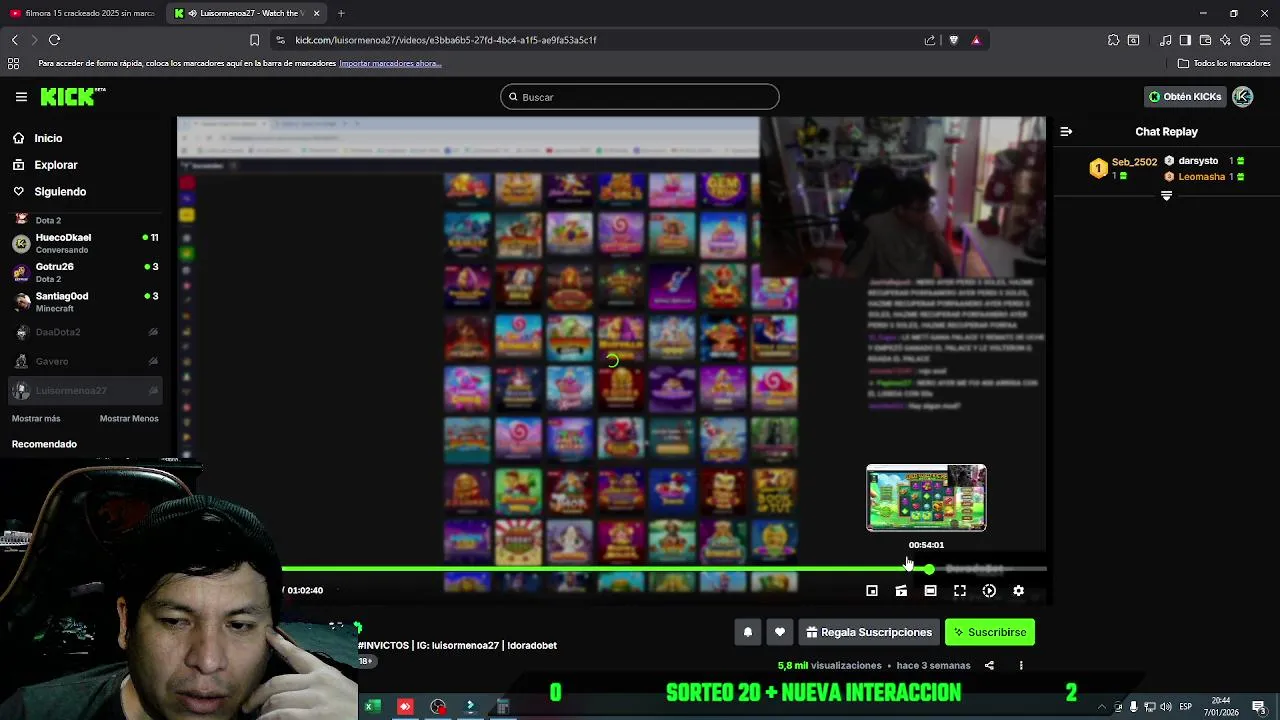Open the user profile avatar menu
The height and width of the screenshot is (720, 1280).
click(1242, 97)
